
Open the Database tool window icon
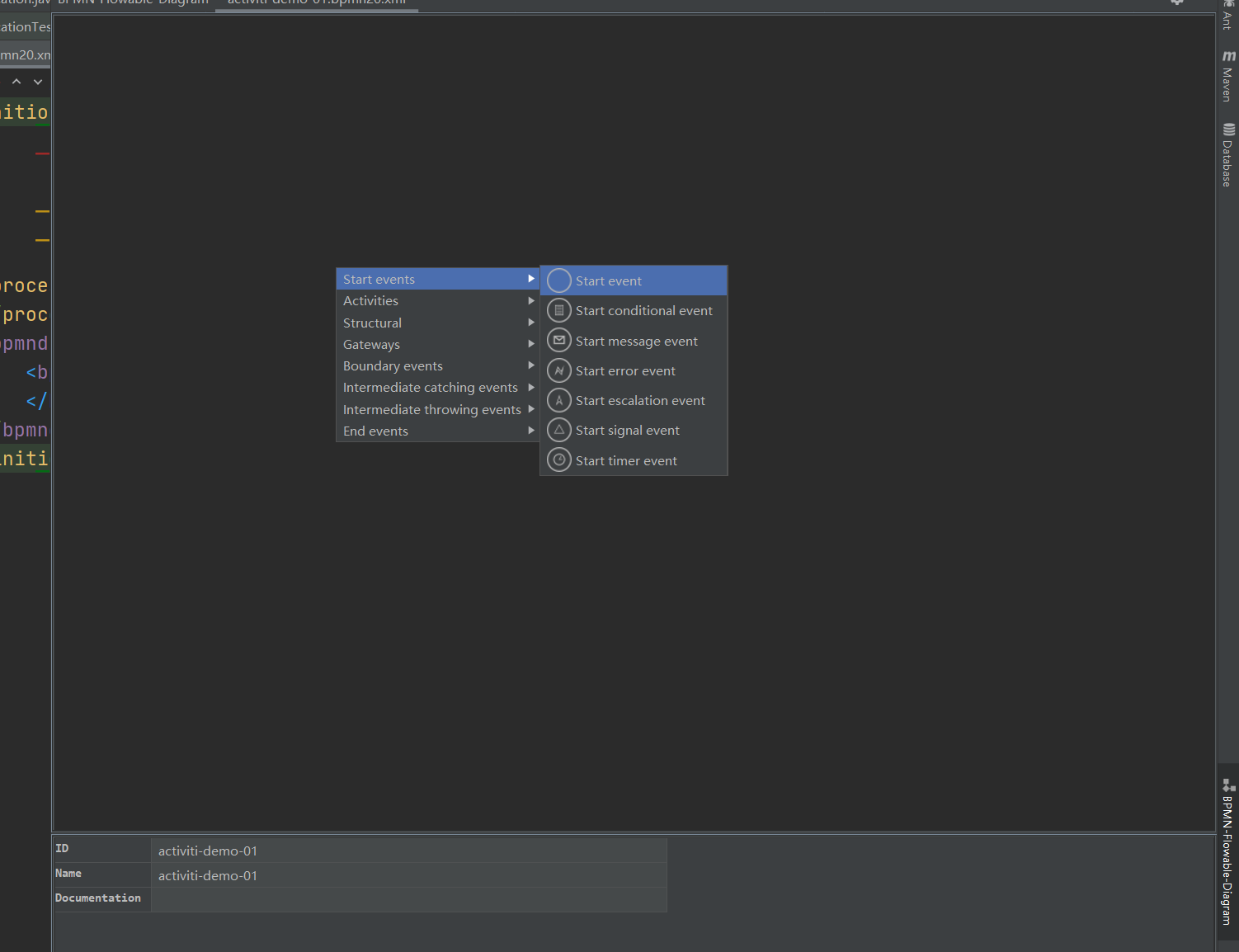pyautogui.click(x=1228, y=130)
